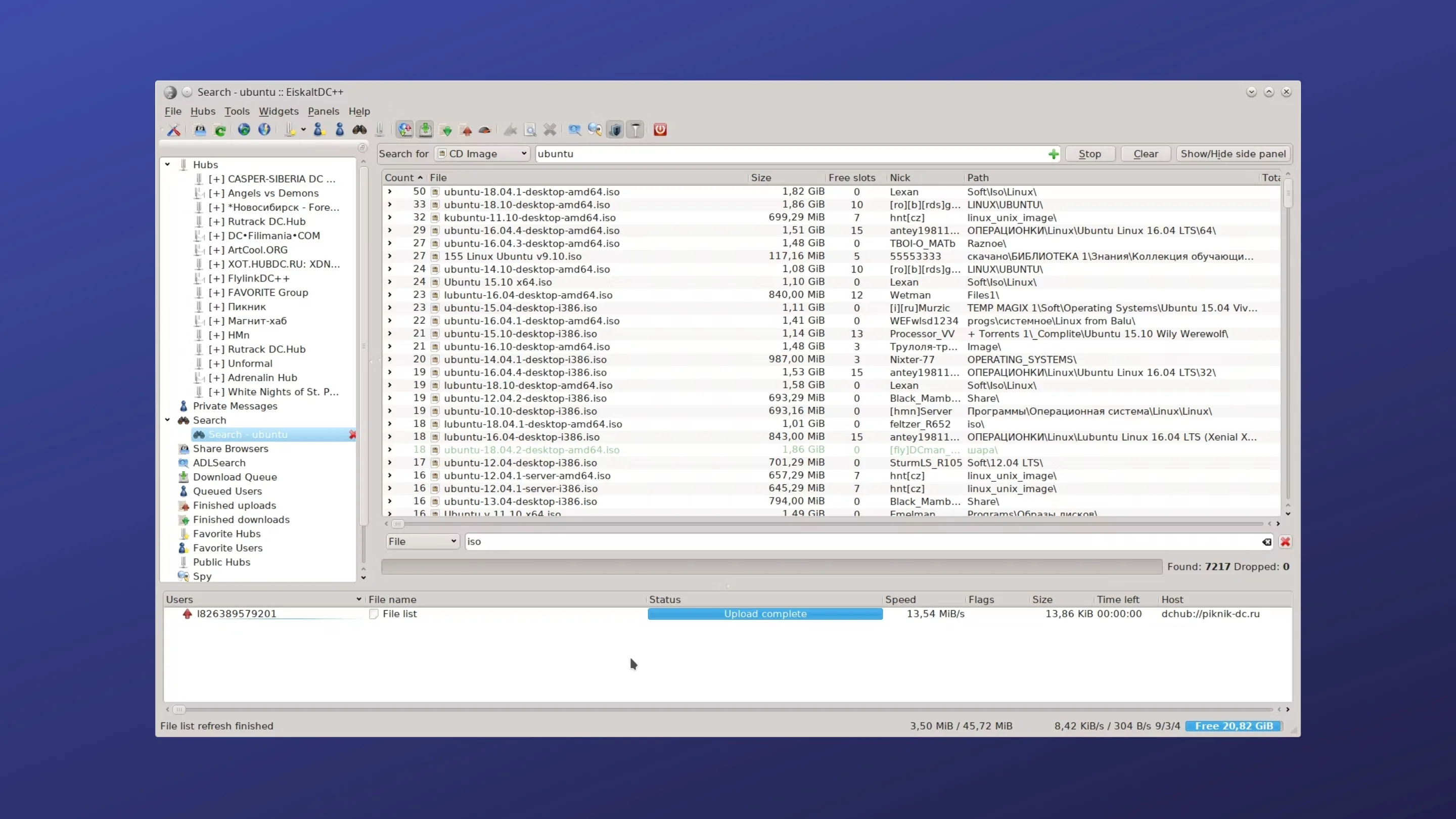
Task: Click the single blue user toolbar icon
Action: click(x=340, y=130)
